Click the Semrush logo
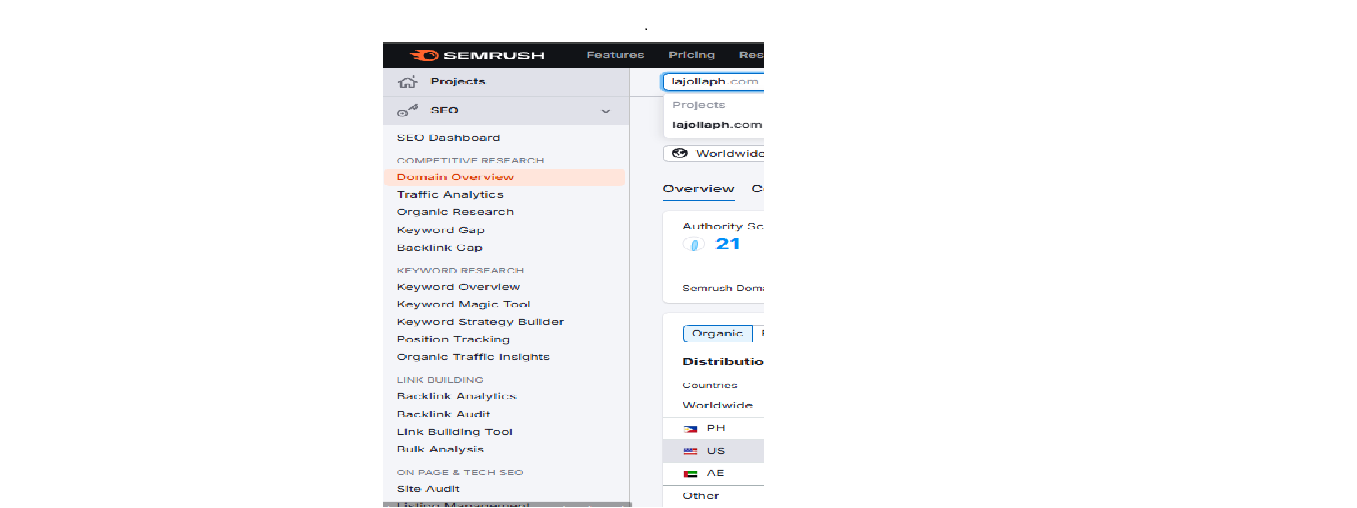 click(x=477, y=55)
